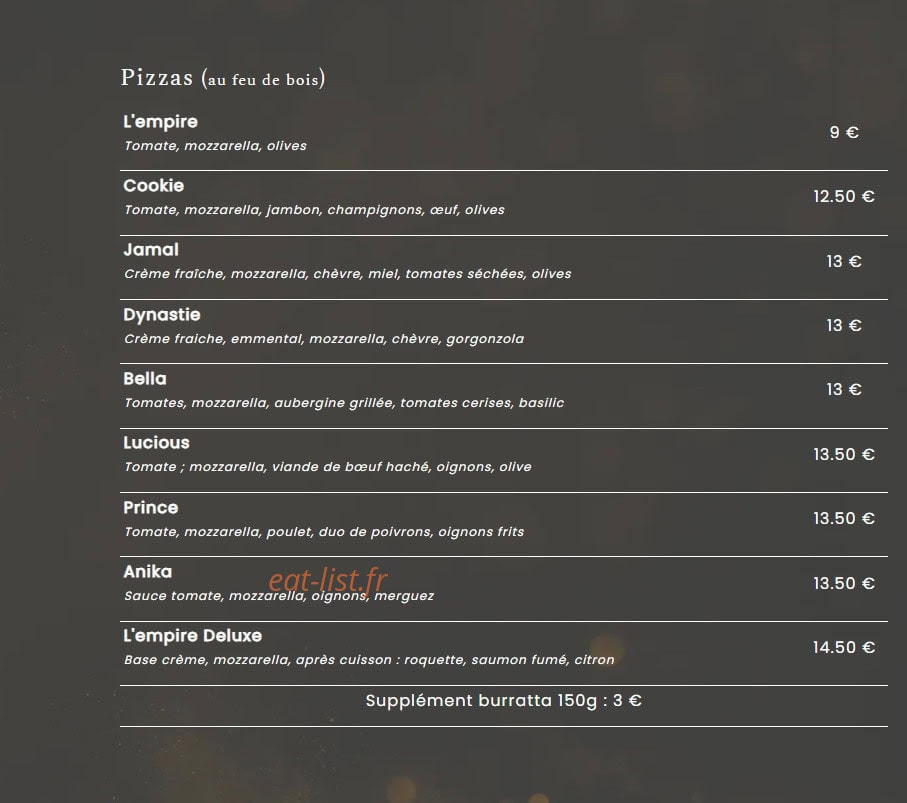
Task: Click the Pizzas section heading
Action: pos(223,78)
